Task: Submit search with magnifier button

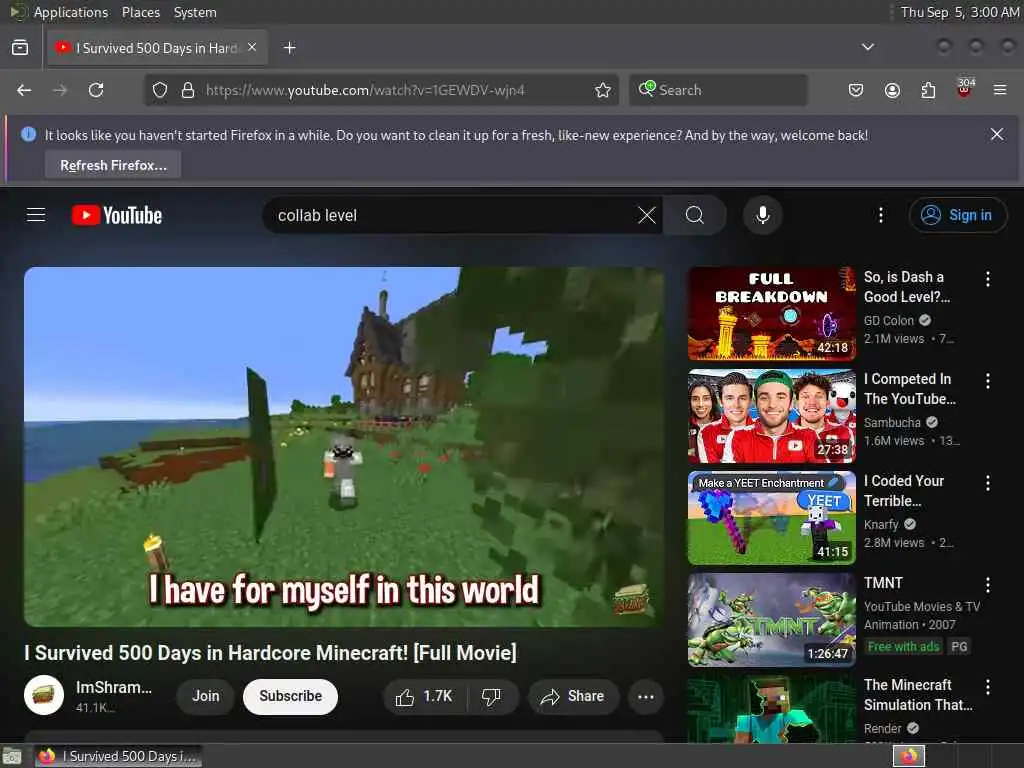Action: (695, 215)
